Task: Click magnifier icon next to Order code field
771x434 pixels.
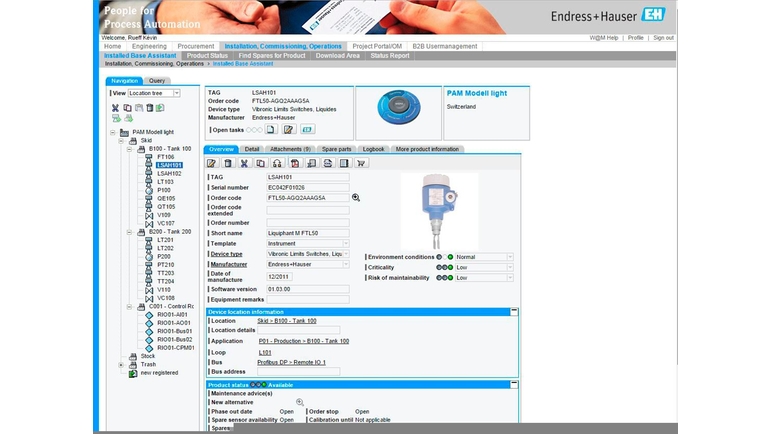Action: coord(356,198)
